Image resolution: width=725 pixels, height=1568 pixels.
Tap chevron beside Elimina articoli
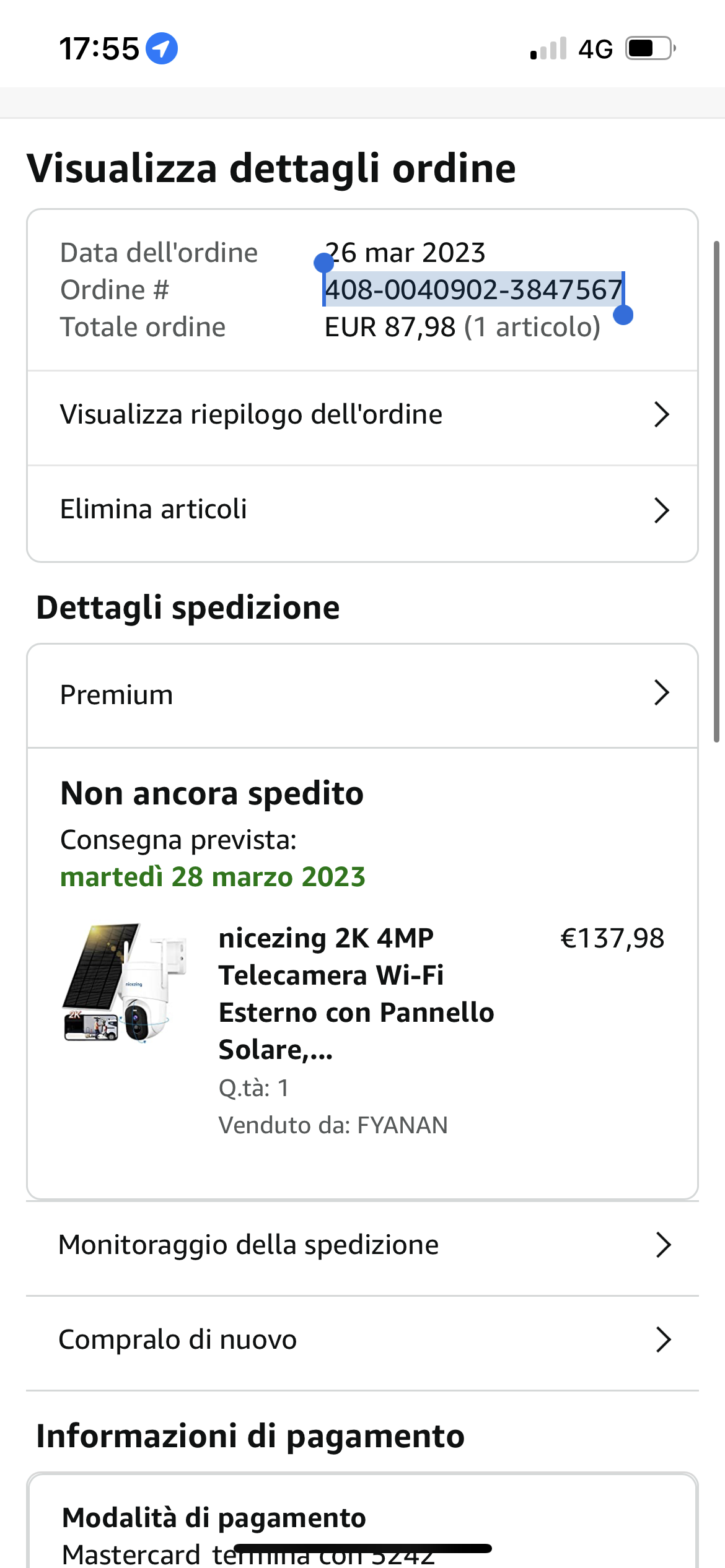pyautogui.click(x=662, y=510)
